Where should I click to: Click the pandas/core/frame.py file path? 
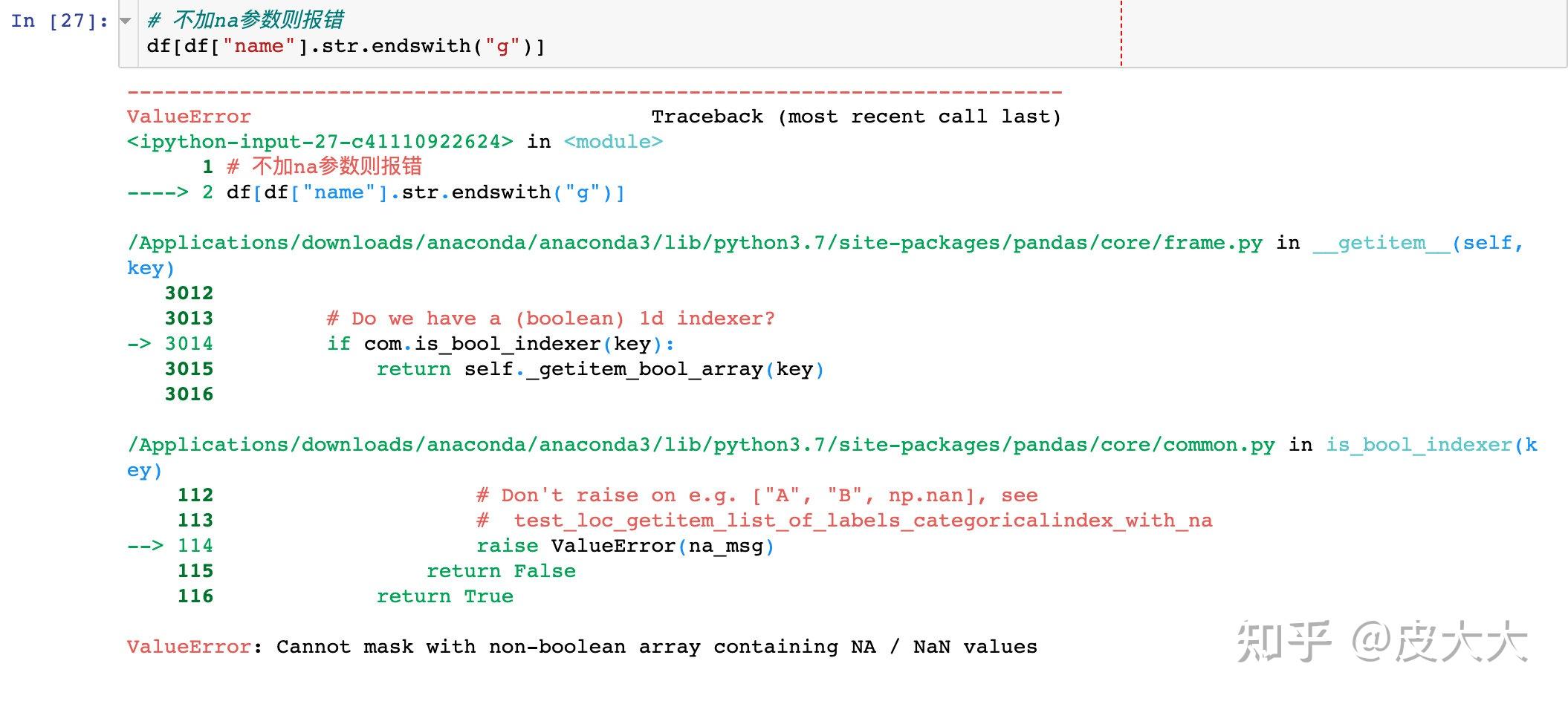tap(695, 244)
